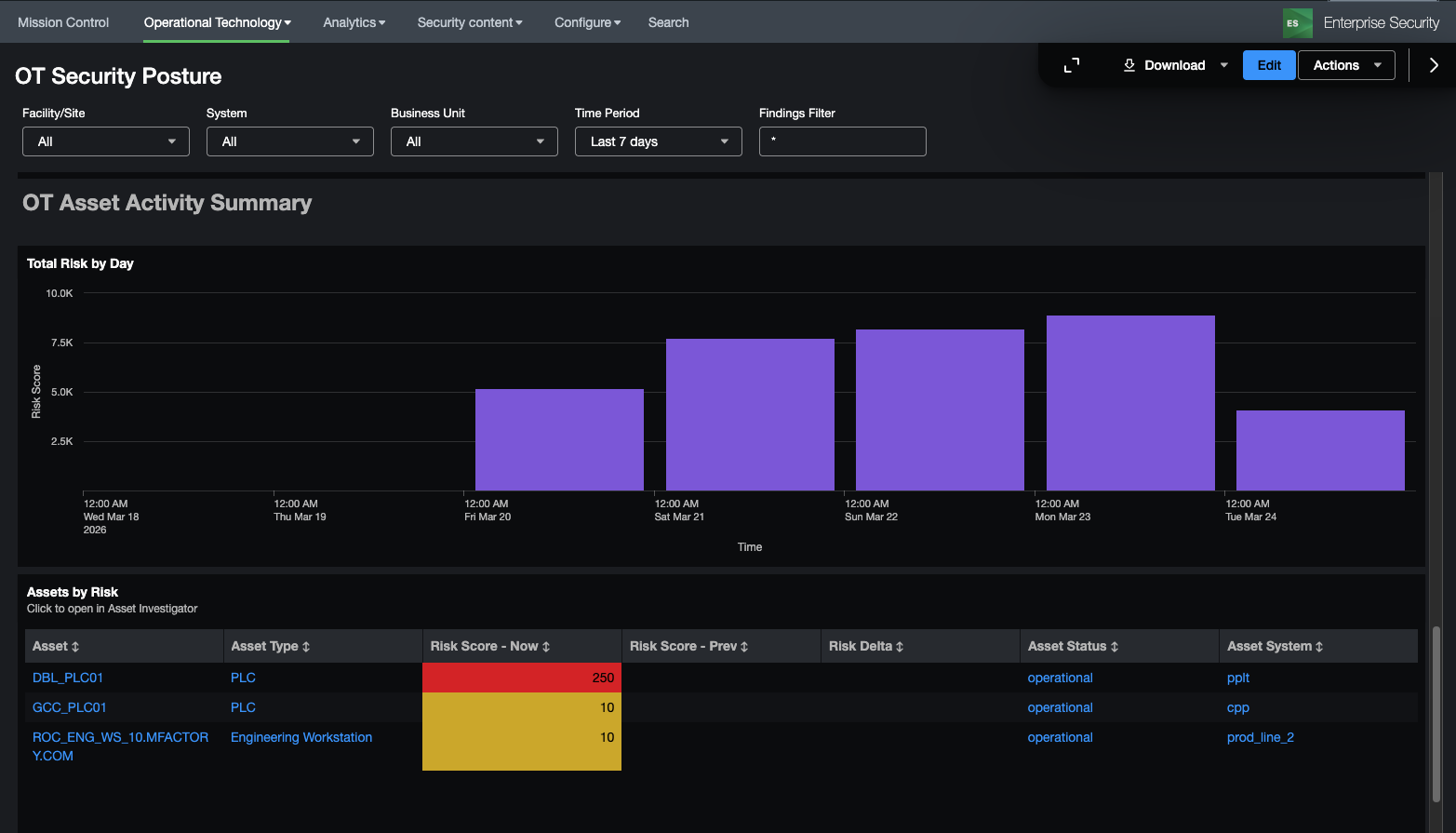Image resolution: width=1456 pixels, height=833 pixels.
Task: Click the Mon Mar 23 risk bar
Action: point(1130,403)
